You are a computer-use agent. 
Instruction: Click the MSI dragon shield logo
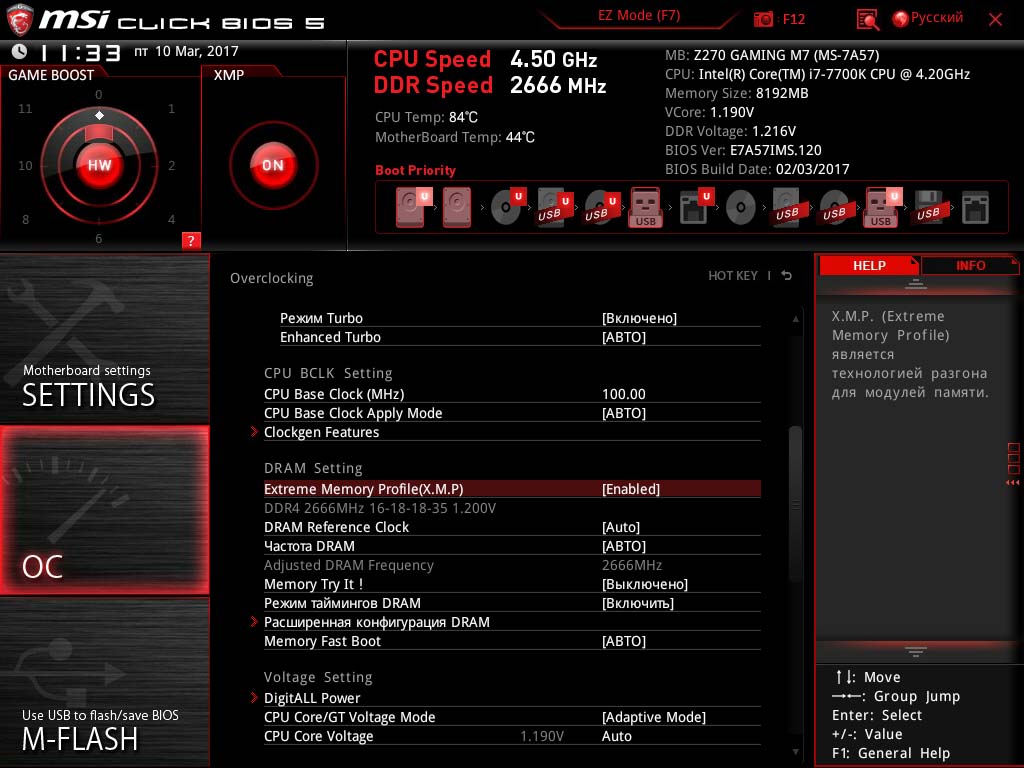tap(20, 19)
